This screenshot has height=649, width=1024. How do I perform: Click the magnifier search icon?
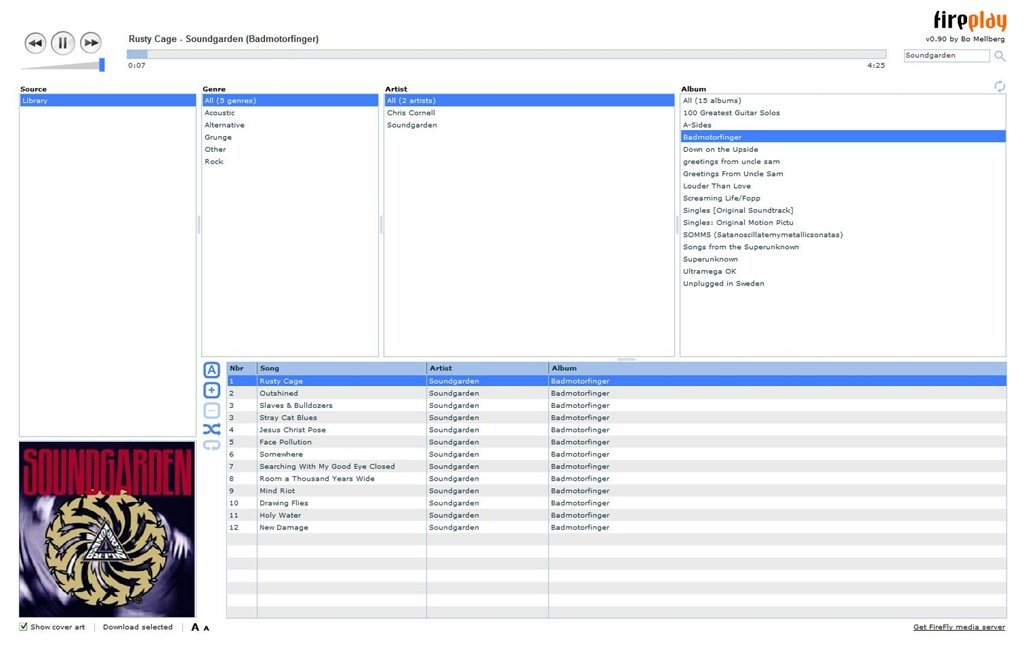tap(999, 56)
